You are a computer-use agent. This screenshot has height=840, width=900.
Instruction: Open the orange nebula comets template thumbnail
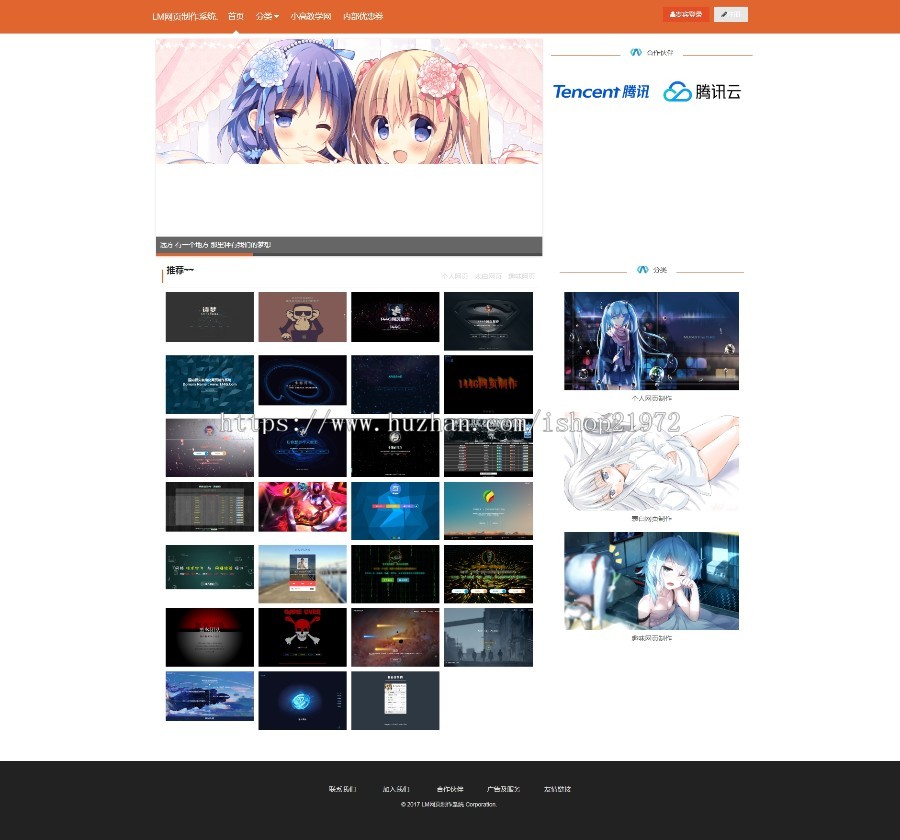pyautogui.click(x=395, y=637)
